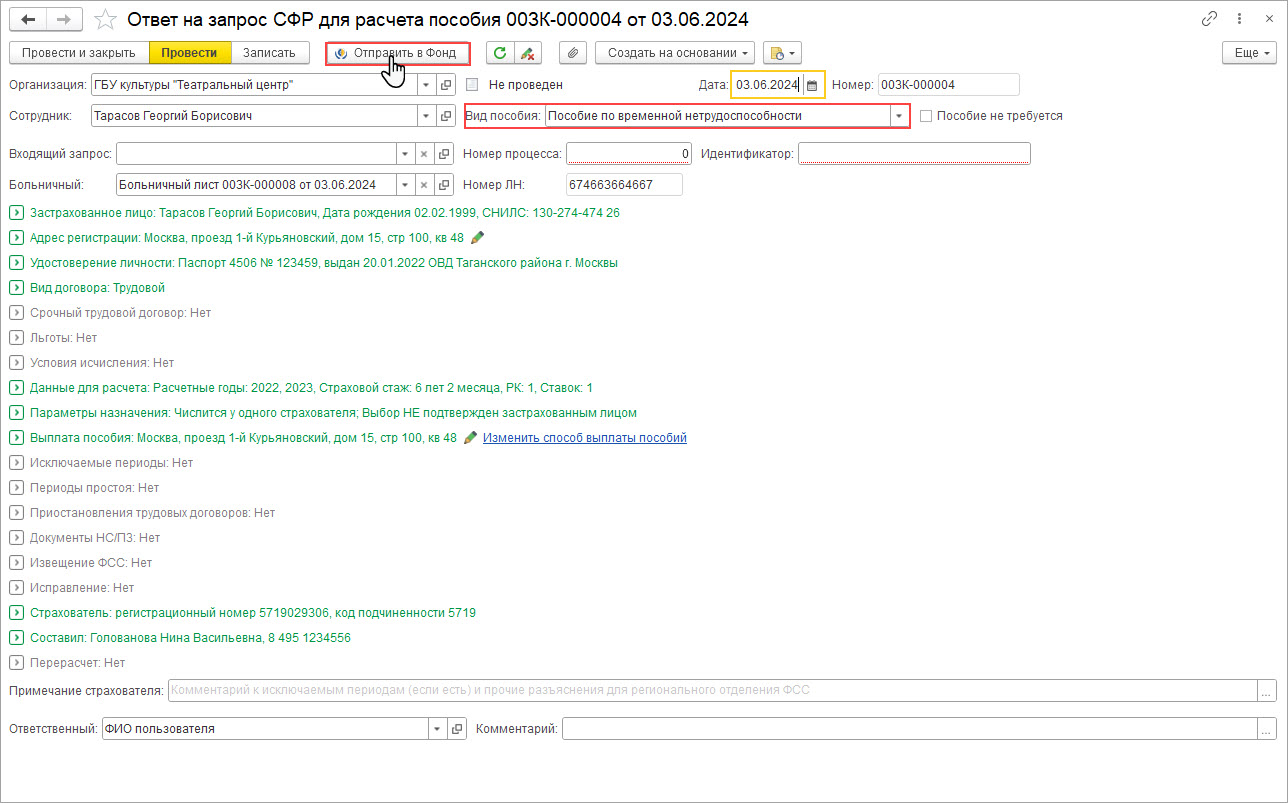
Task: Open the Еще menu
Action: (x=1250, y=53)
